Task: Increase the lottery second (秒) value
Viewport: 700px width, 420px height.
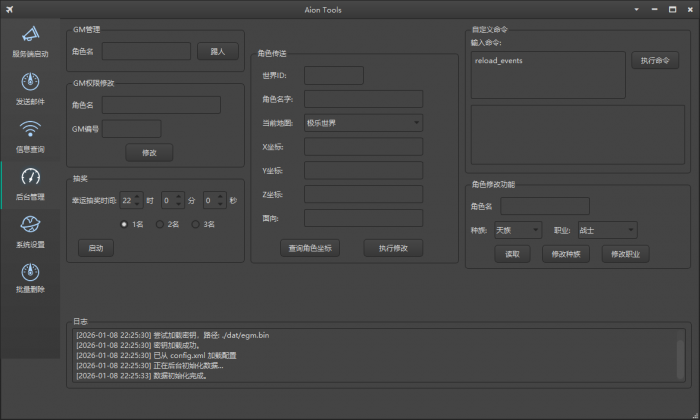Action: (221, 196)
